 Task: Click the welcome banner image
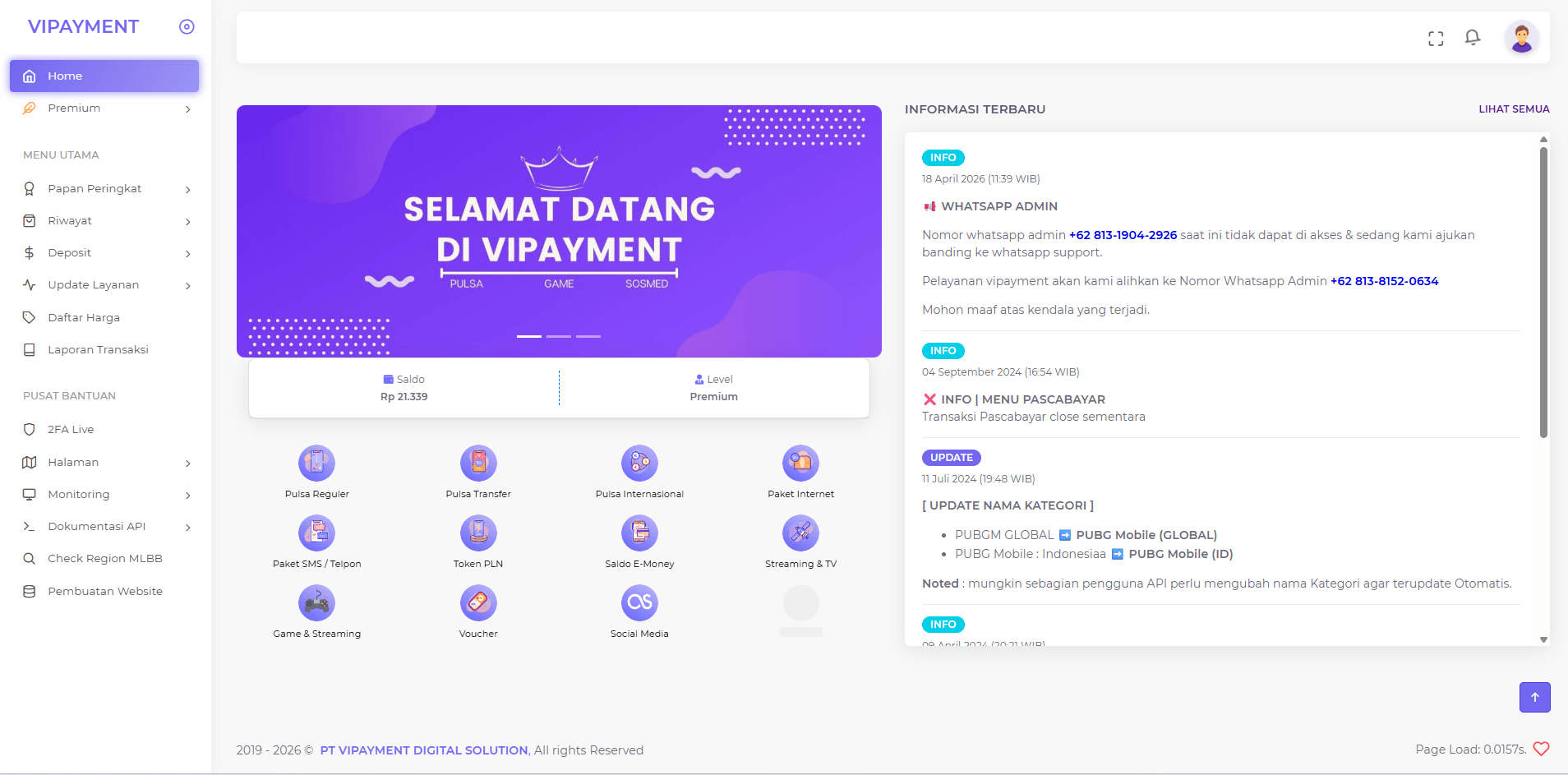coord(559,231)
